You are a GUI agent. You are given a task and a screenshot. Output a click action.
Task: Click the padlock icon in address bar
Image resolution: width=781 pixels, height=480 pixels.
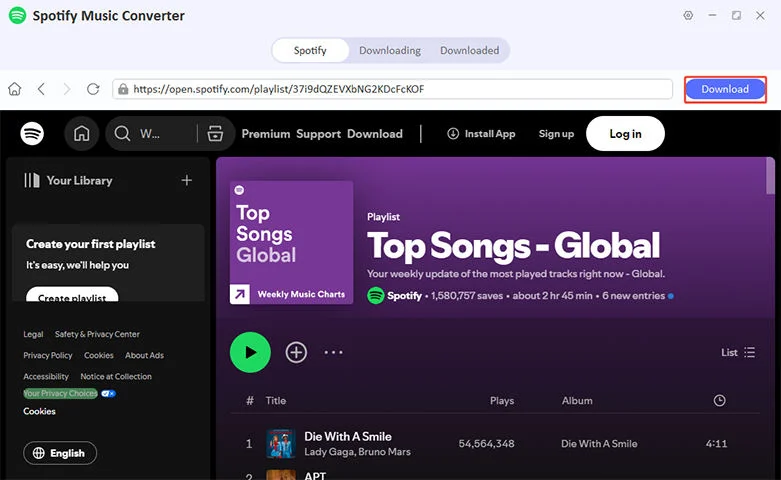(123, 89)
